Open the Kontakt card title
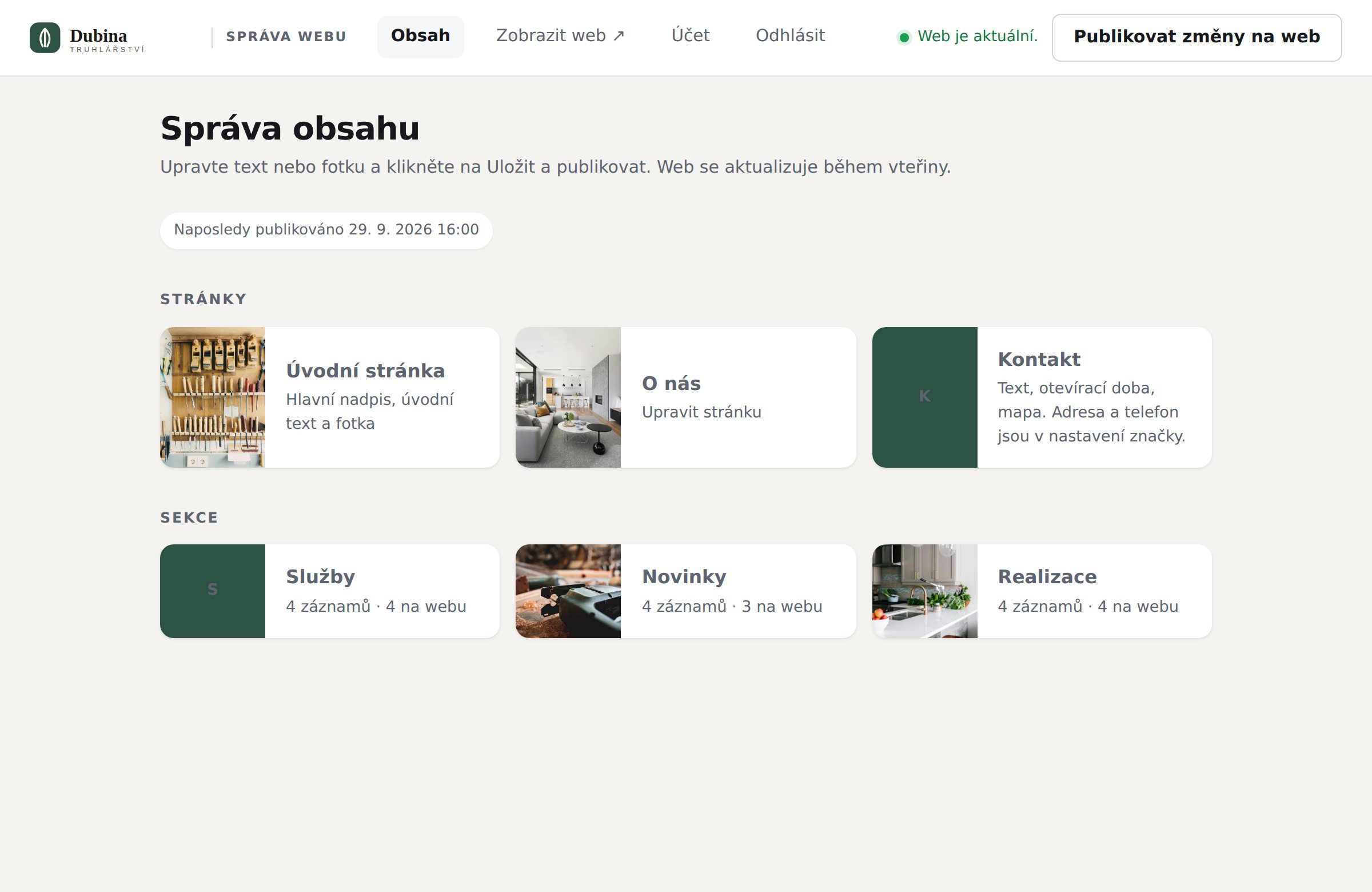1372x892 pixels. pos(1039,359)
